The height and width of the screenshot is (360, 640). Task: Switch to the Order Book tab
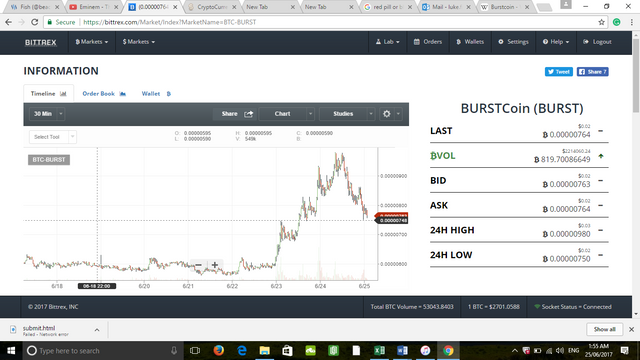tap(104, 93)
